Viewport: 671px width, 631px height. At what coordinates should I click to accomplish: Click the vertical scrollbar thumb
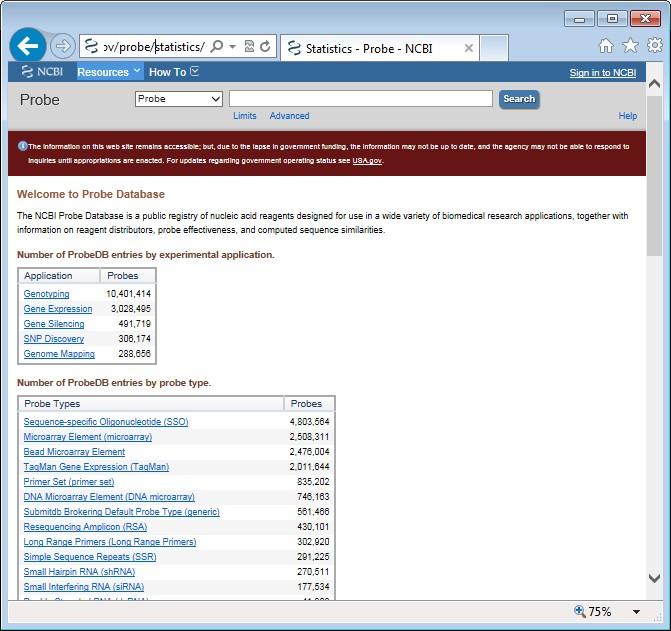coord(654,176)
